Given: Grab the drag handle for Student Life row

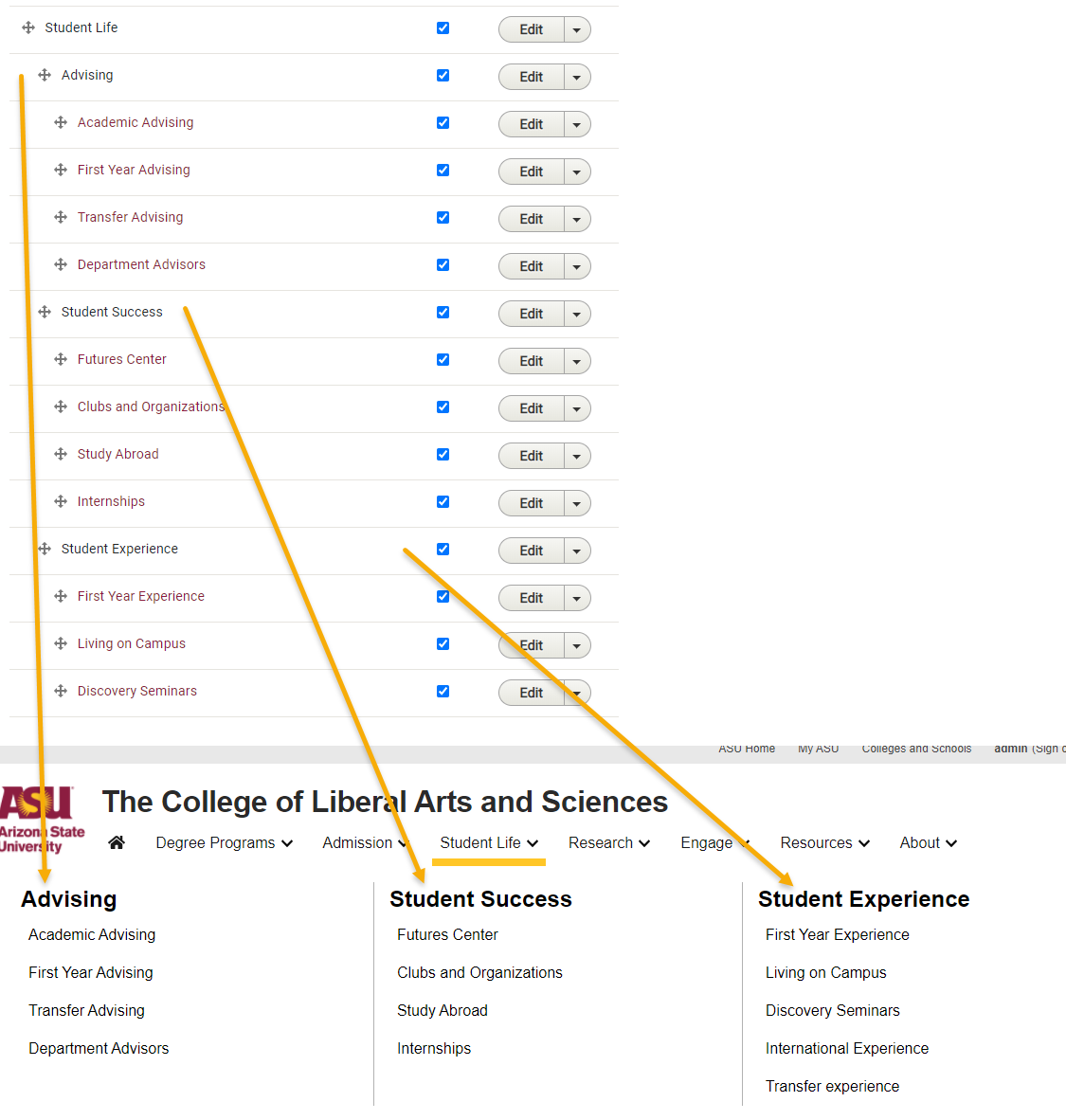Looking at the screenshot, I should 28,27.
